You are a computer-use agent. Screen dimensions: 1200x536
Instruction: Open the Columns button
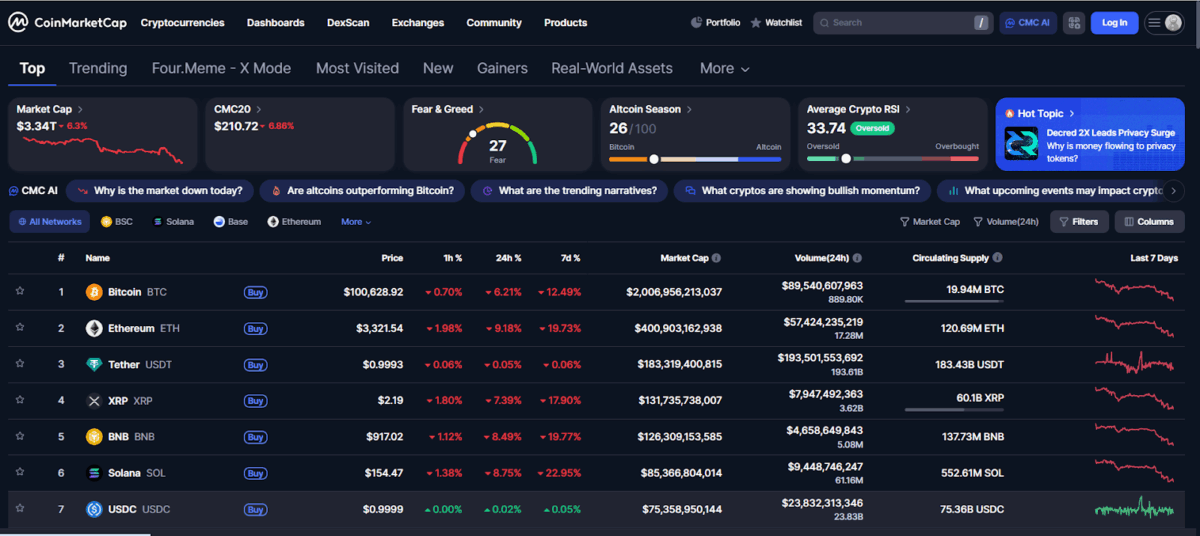[x=1149, y=222]
